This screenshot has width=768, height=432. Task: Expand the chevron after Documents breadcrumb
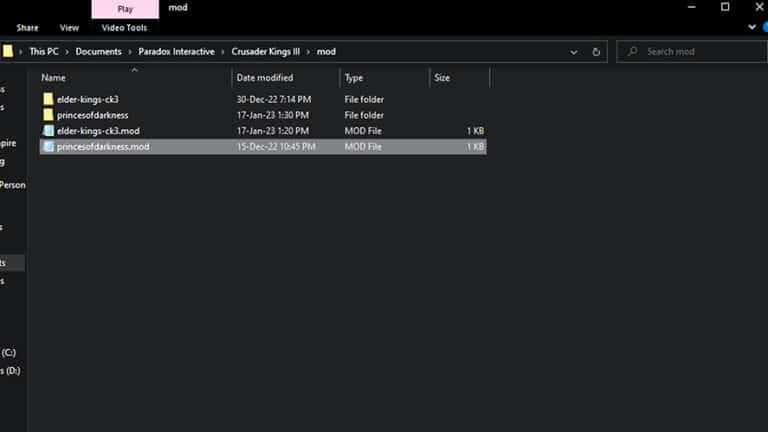coord(130,52)
